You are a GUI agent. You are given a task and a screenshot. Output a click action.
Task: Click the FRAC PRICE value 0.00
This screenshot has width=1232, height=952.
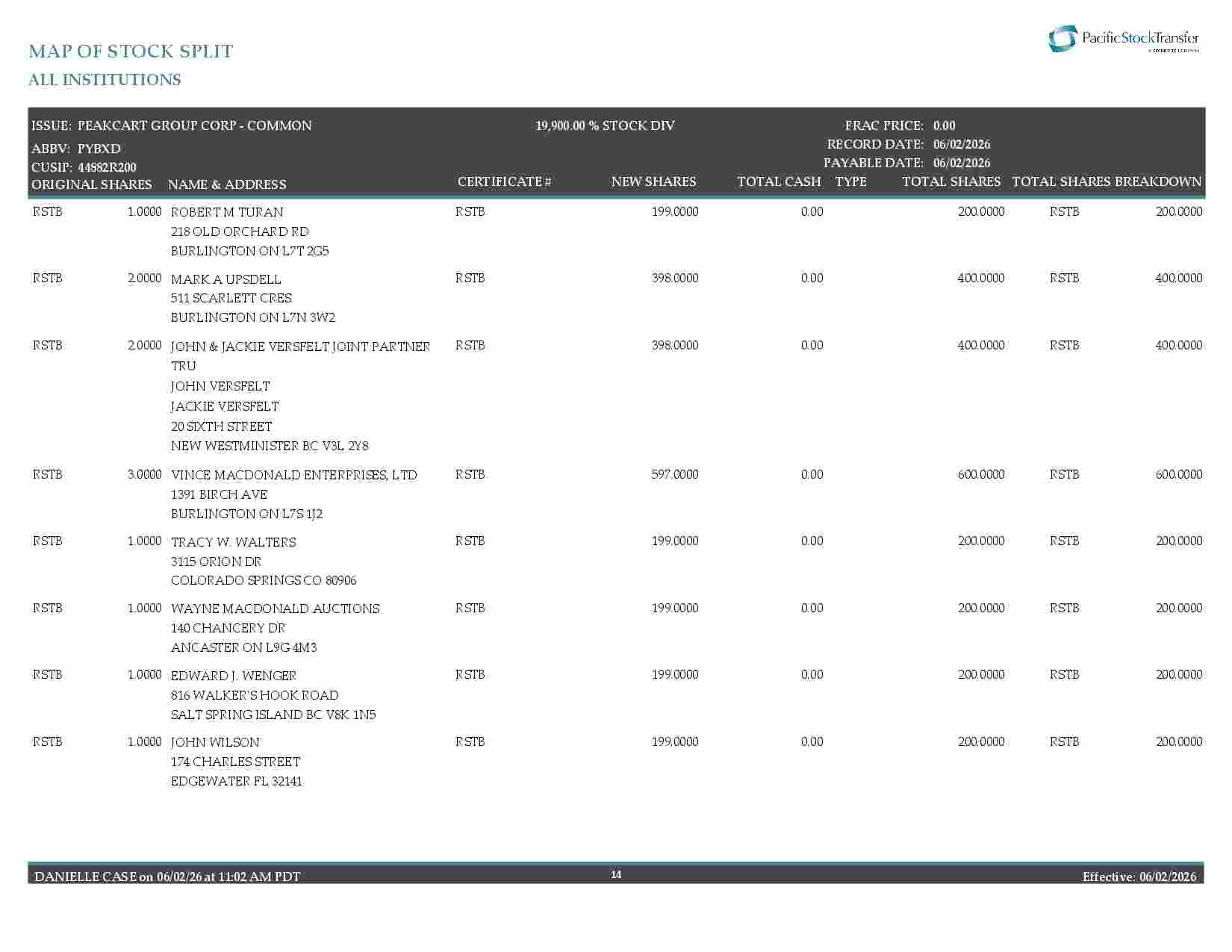click(x=944, y=125)
